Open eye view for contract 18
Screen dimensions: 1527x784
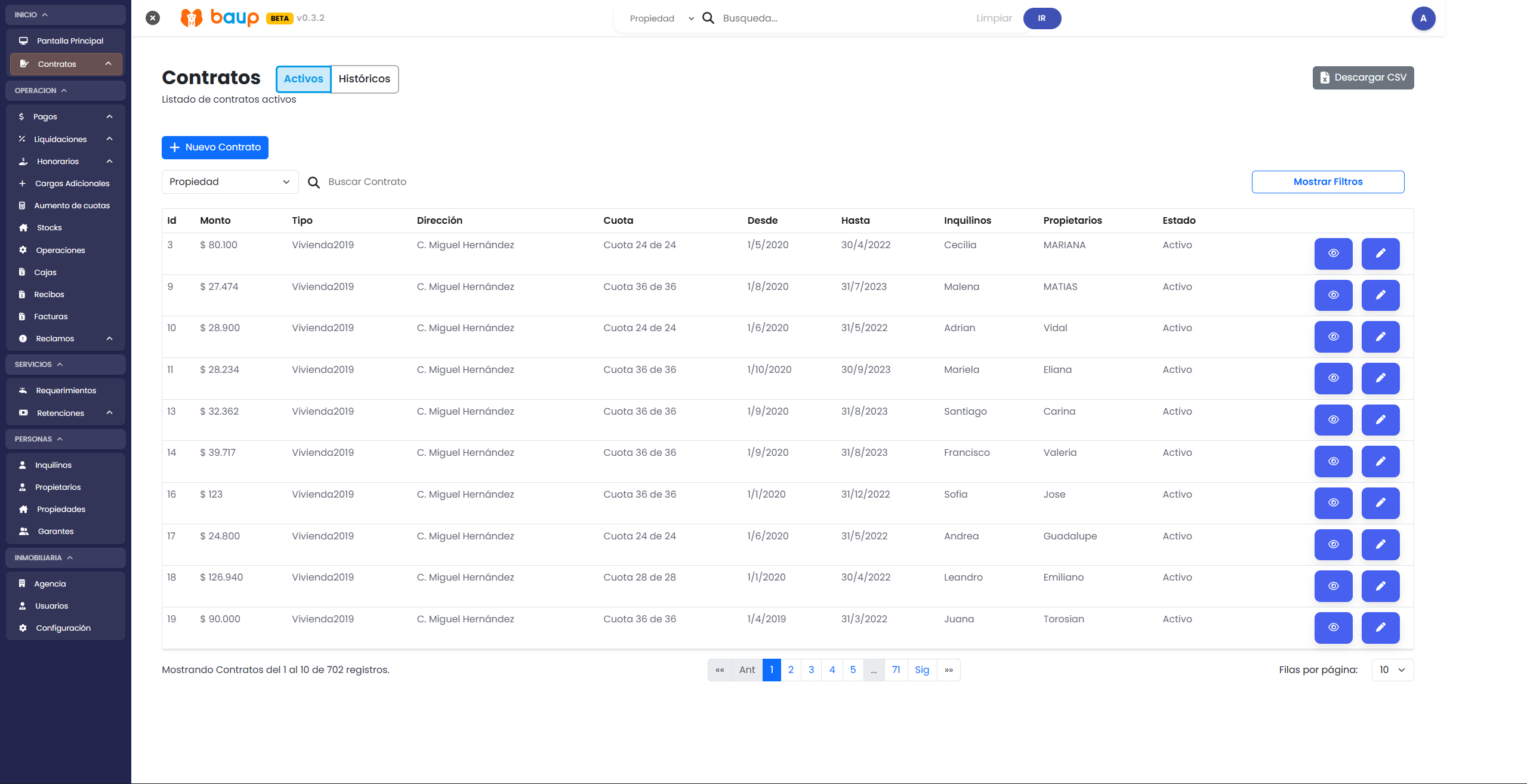click(x=1334, y=586)
